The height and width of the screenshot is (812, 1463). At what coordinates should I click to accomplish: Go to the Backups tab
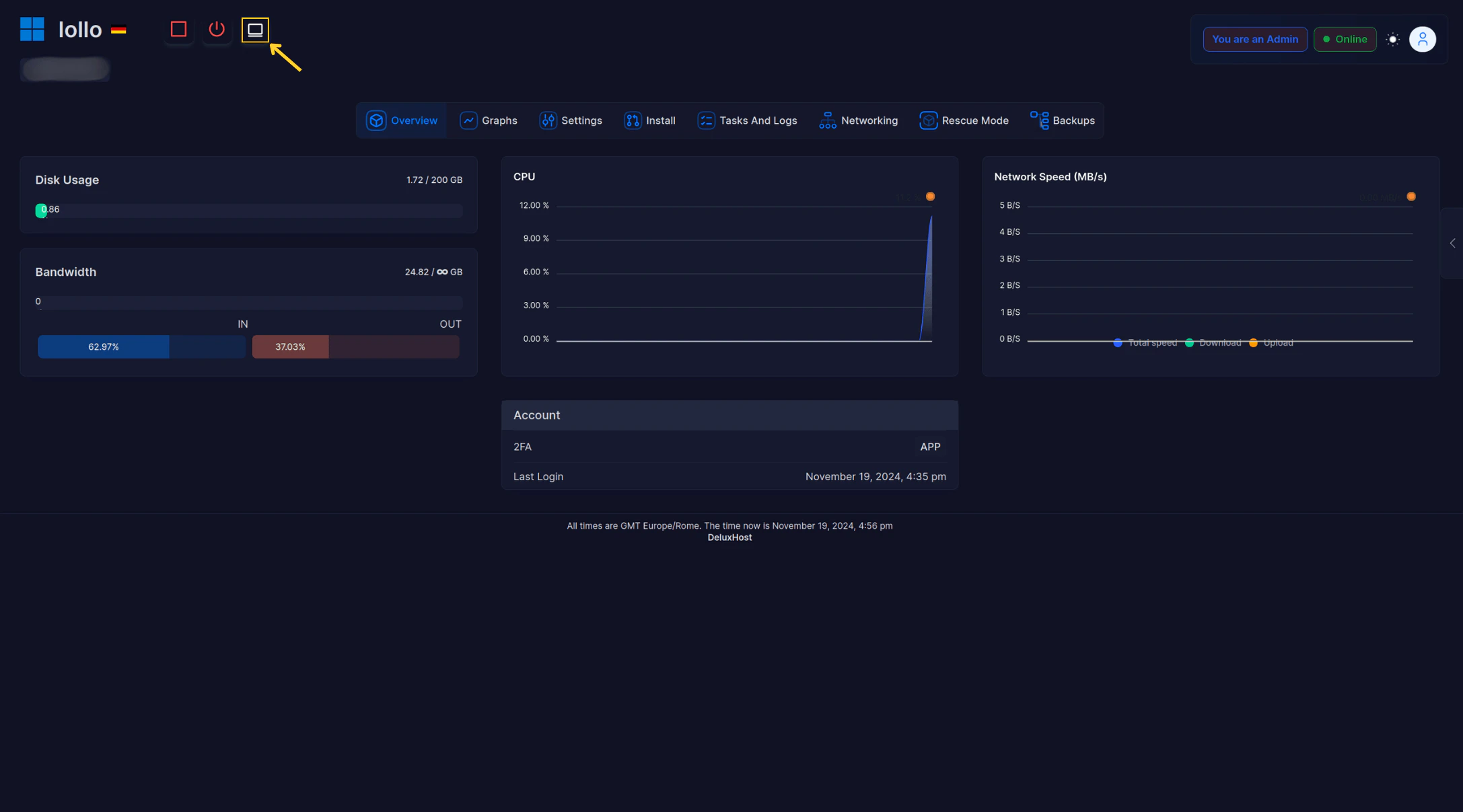pos(1063,120)
